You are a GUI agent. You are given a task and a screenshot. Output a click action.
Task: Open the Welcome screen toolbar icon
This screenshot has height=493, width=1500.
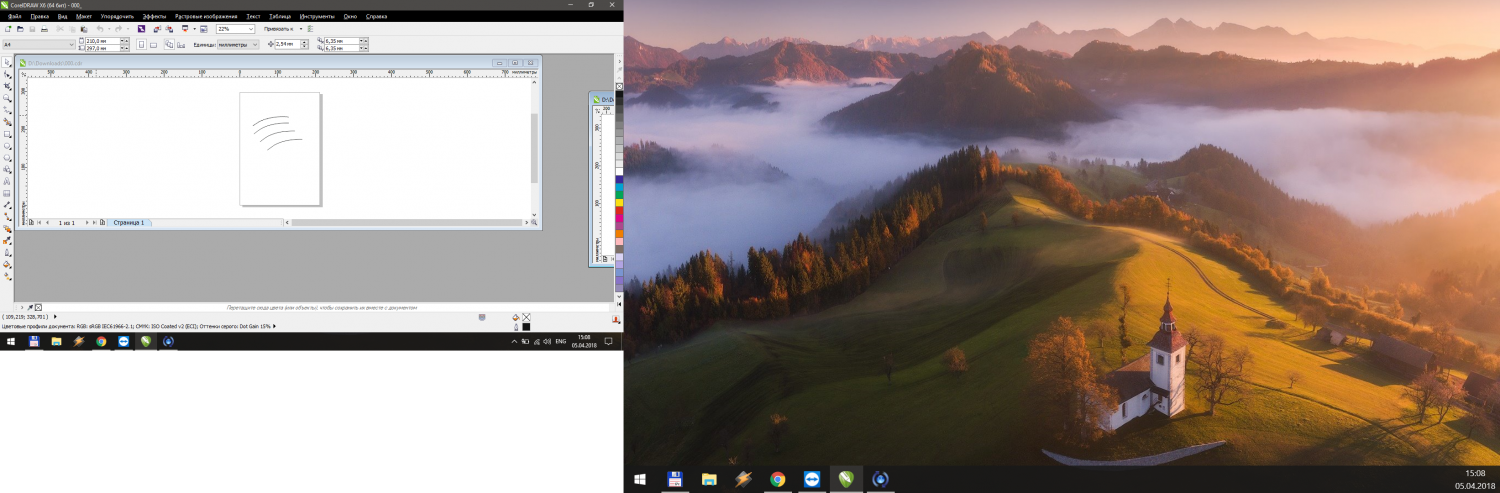pos(204,29)
